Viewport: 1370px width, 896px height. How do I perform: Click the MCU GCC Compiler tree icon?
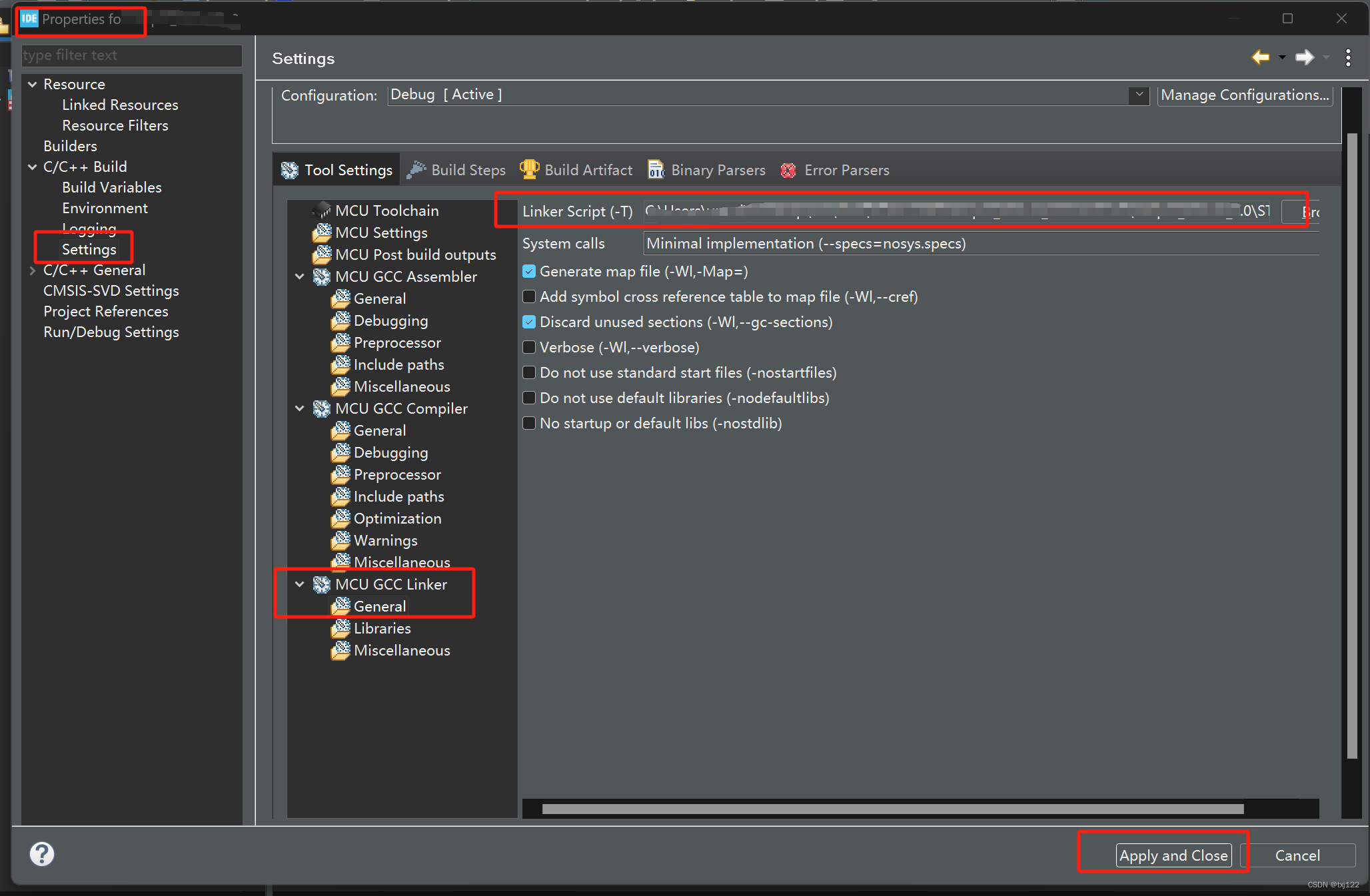[x=322, y=408]
